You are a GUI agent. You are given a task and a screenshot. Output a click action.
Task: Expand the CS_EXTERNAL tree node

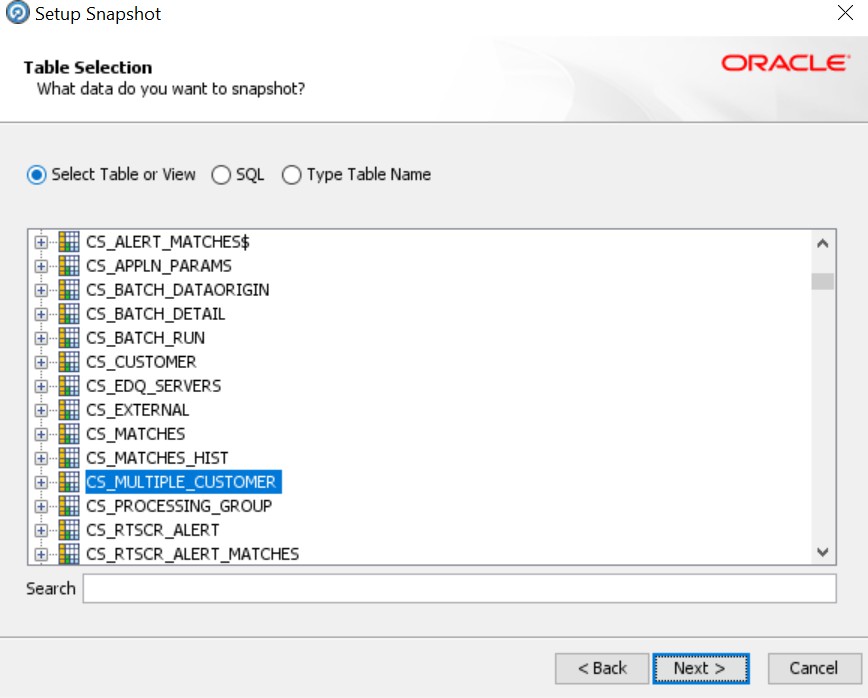click(40, 411)
